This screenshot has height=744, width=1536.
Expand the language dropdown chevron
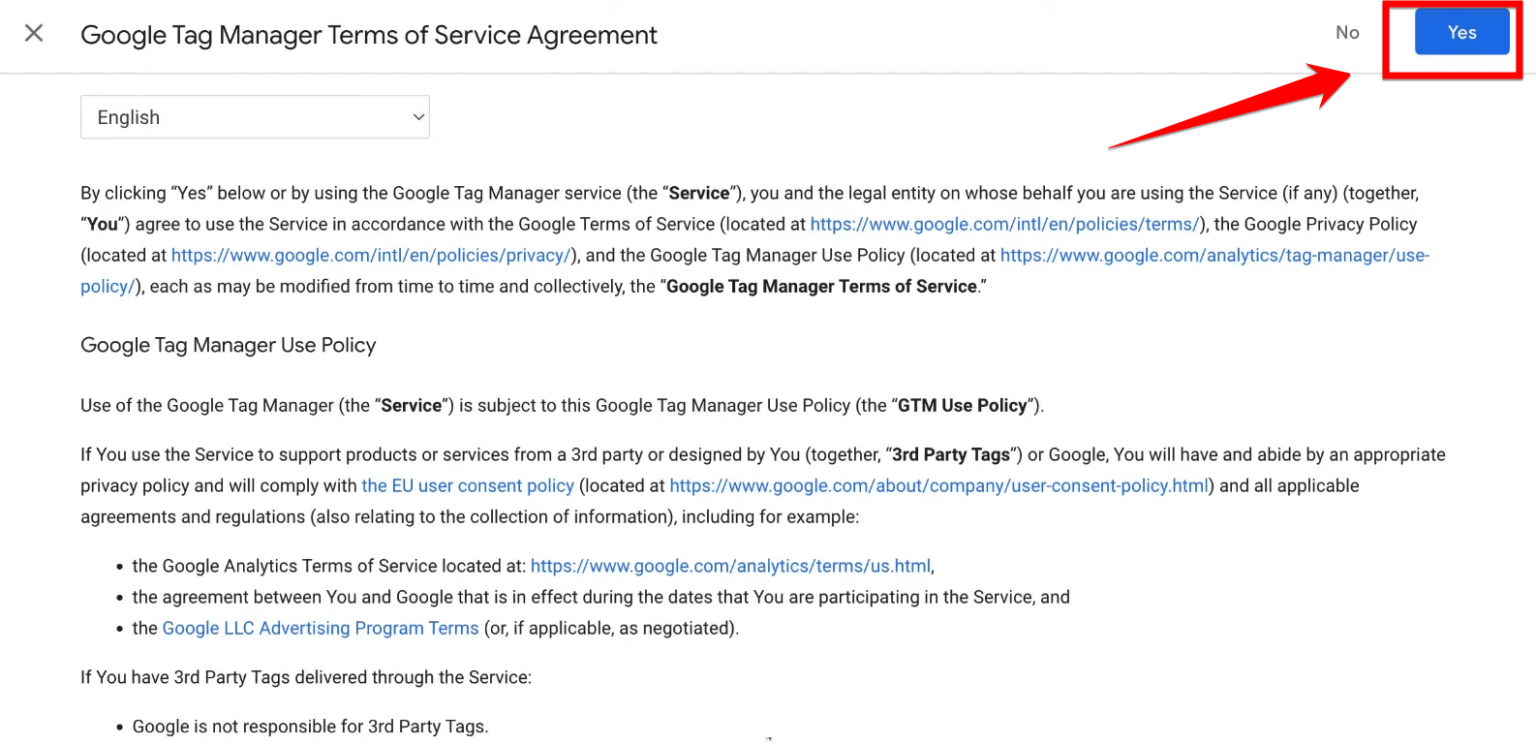[419, 117]
